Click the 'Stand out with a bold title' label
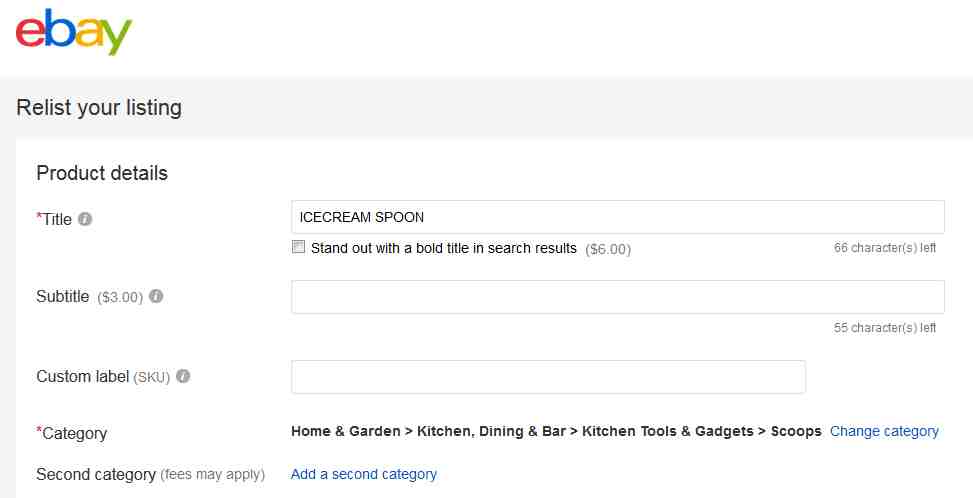Viewport: 973px width, 498px height. coord(444,249)
